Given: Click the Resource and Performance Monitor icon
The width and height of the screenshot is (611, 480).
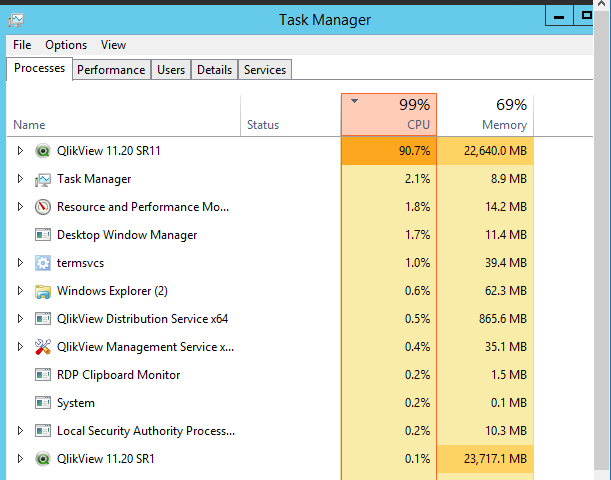Looking at the screenshot, I should coord(43,207).
